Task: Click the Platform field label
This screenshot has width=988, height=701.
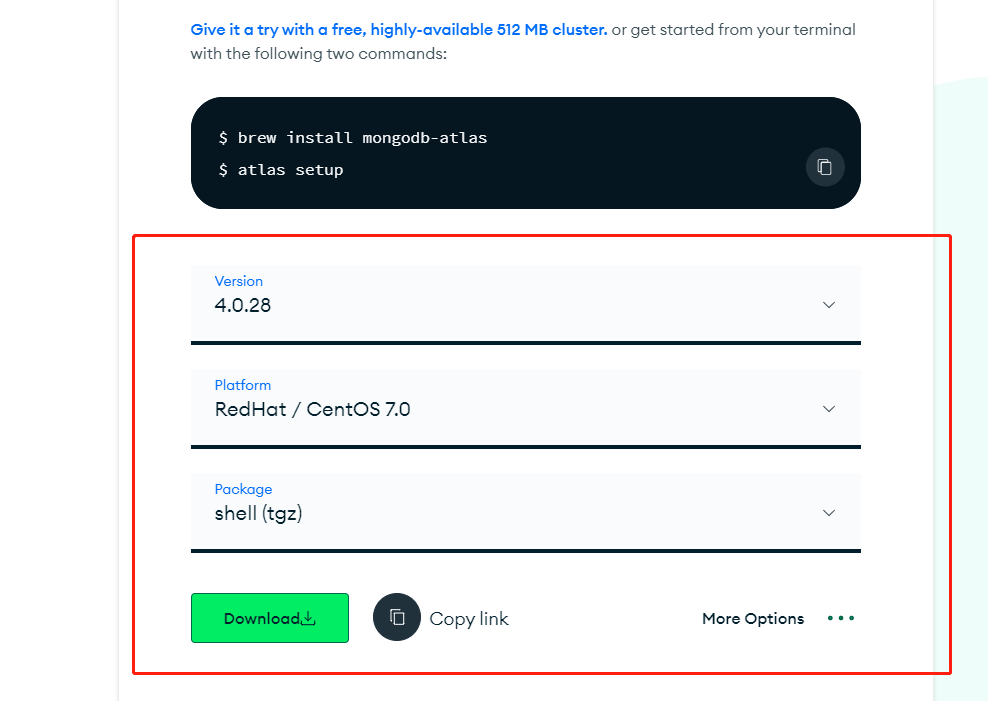Action: (x=243, y=385)
